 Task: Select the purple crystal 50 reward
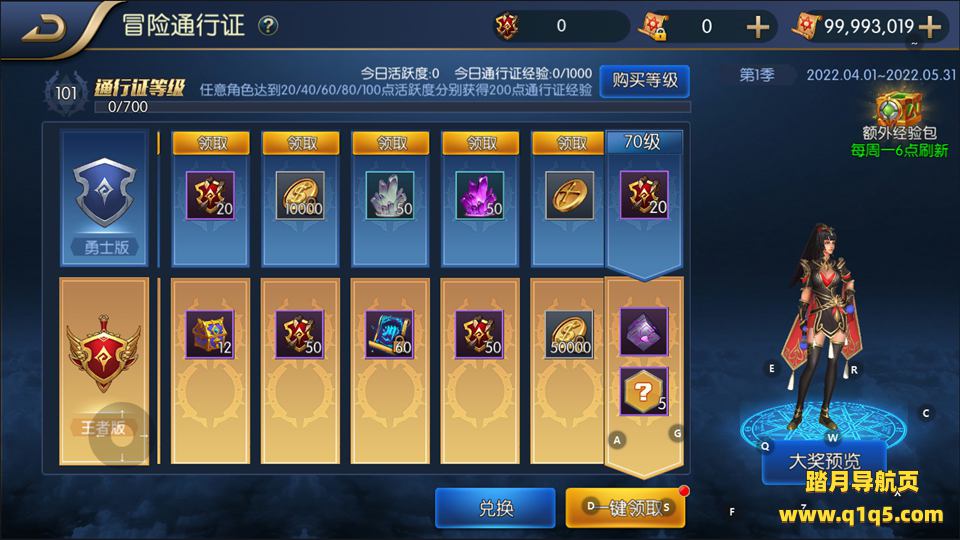[480, 195]
